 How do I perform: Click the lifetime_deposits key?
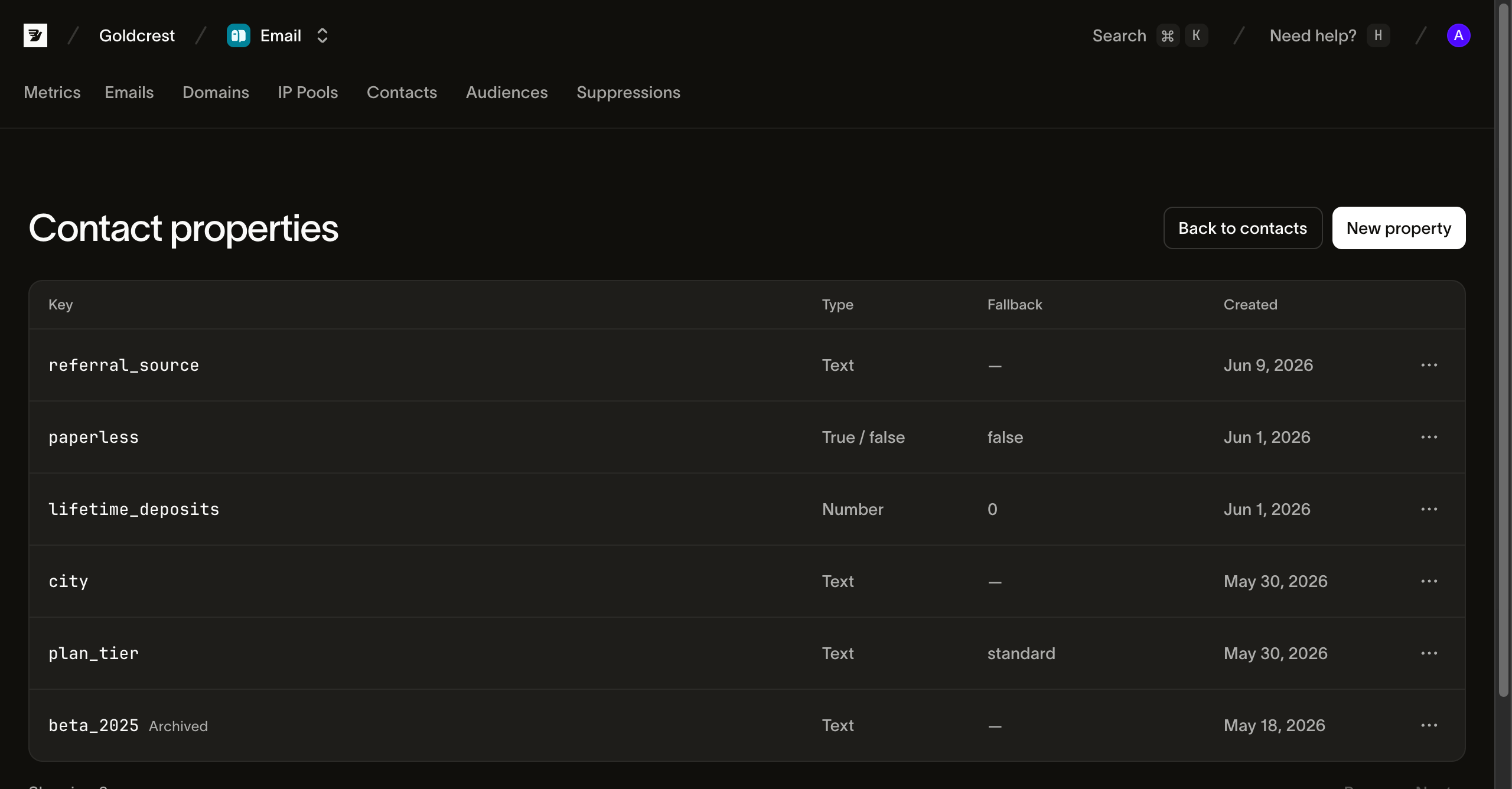pyautogui.click(x=134, y=509)
